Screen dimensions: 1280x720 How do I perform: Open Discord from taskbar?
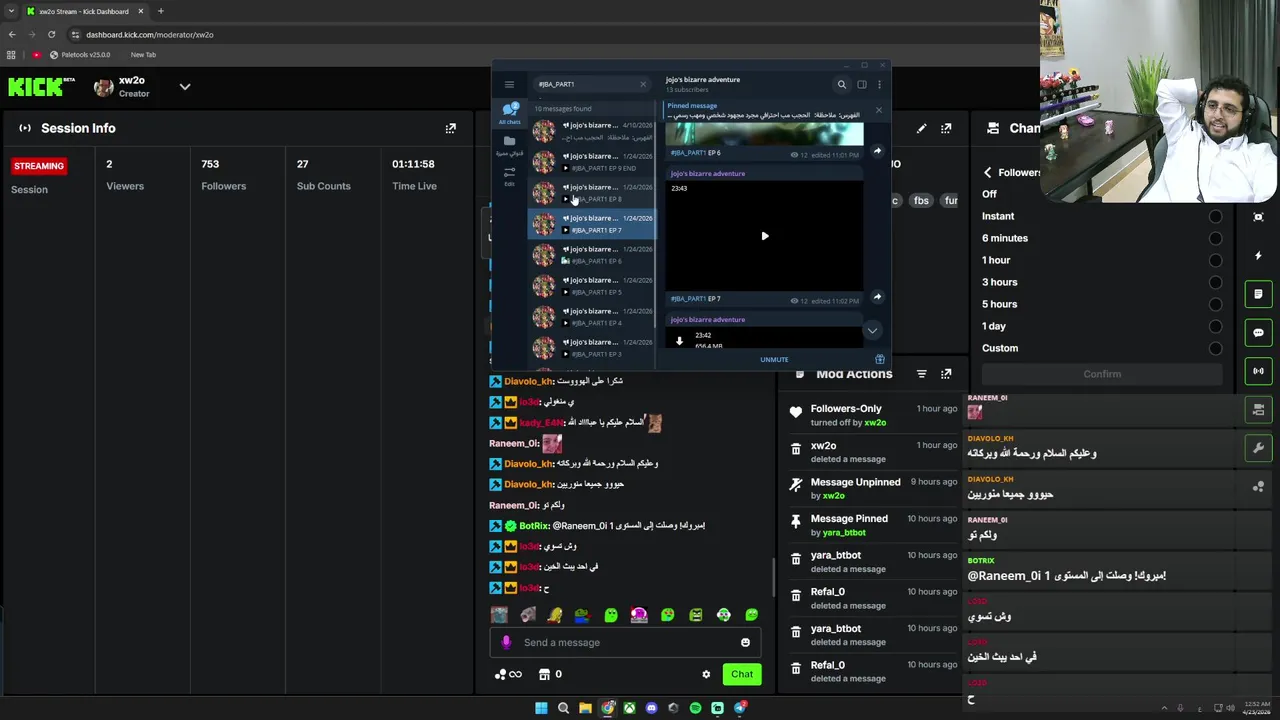651,708
